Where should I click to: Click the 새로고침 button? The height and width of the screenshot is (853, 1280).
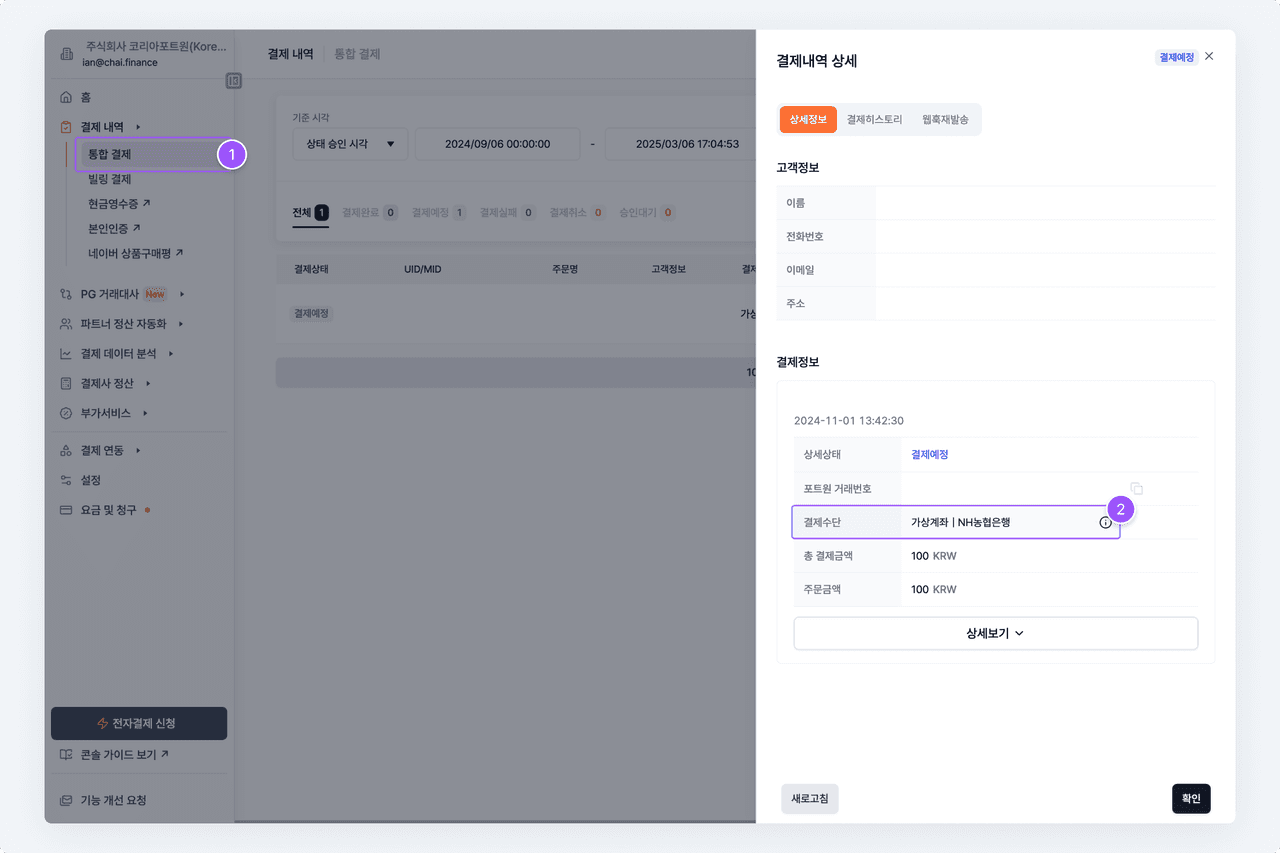point(809,799)
